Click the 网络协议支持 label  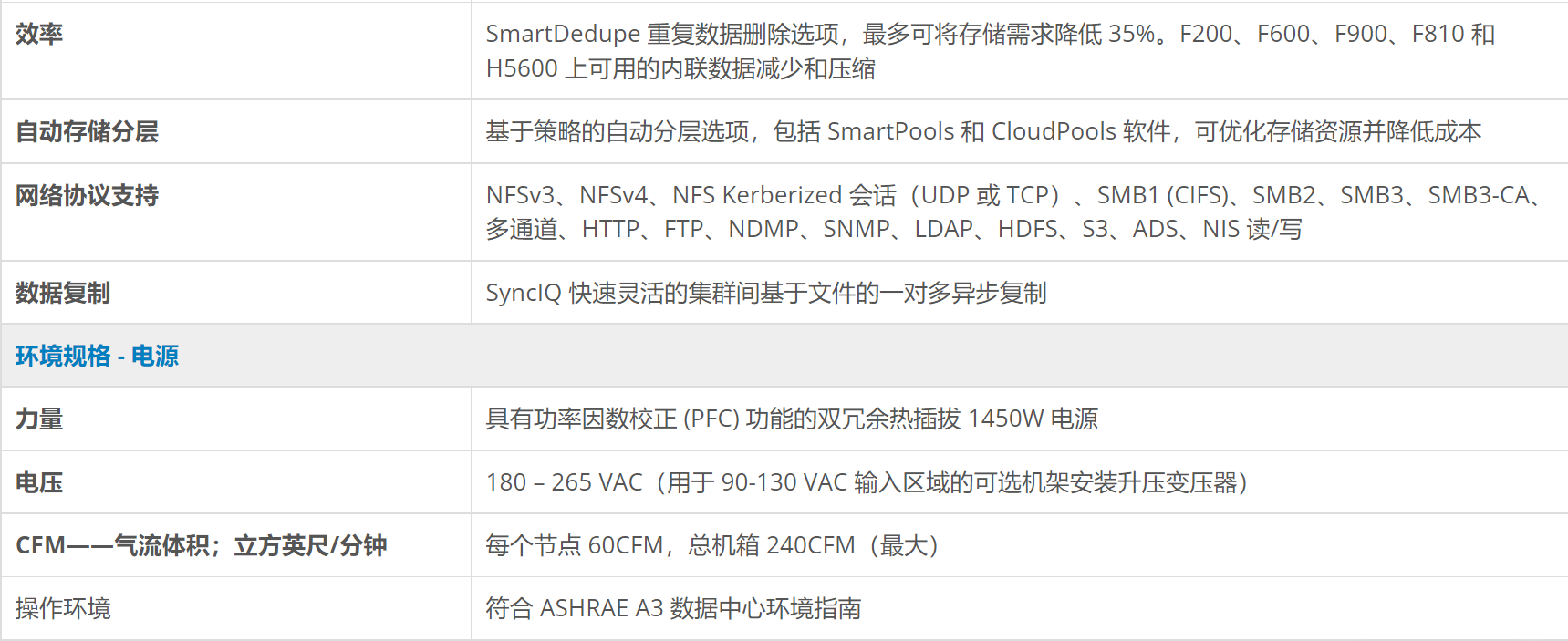87,195
